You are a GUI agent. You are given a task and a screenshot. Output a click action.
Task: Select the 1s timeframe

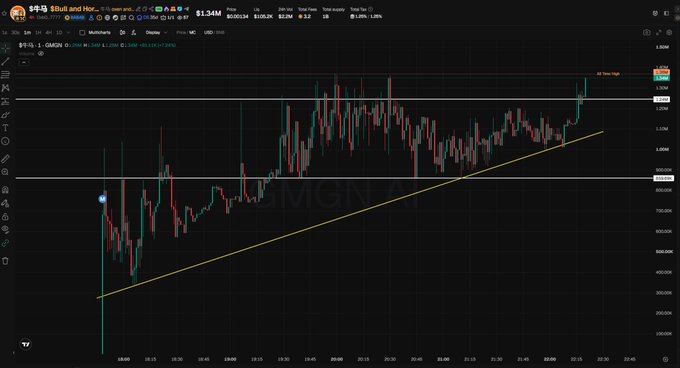pos(5,33)
